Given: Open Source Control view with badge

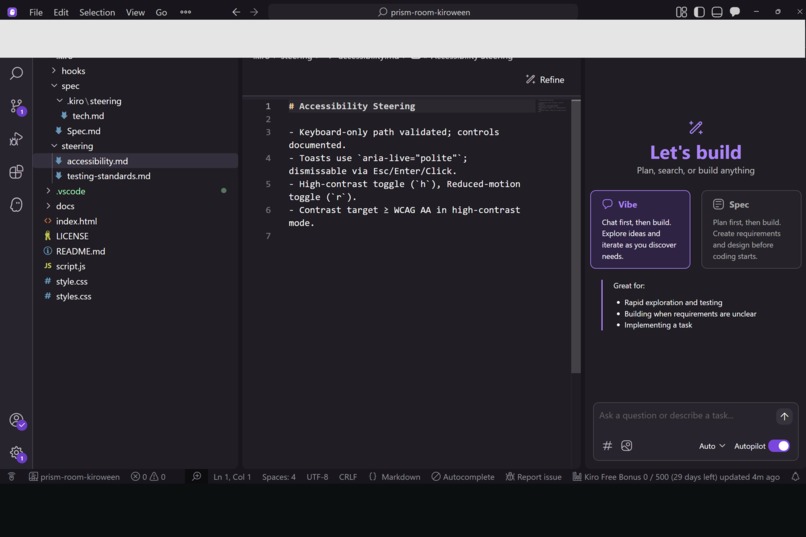Looking at the screenshot, I should pos(16,107).
